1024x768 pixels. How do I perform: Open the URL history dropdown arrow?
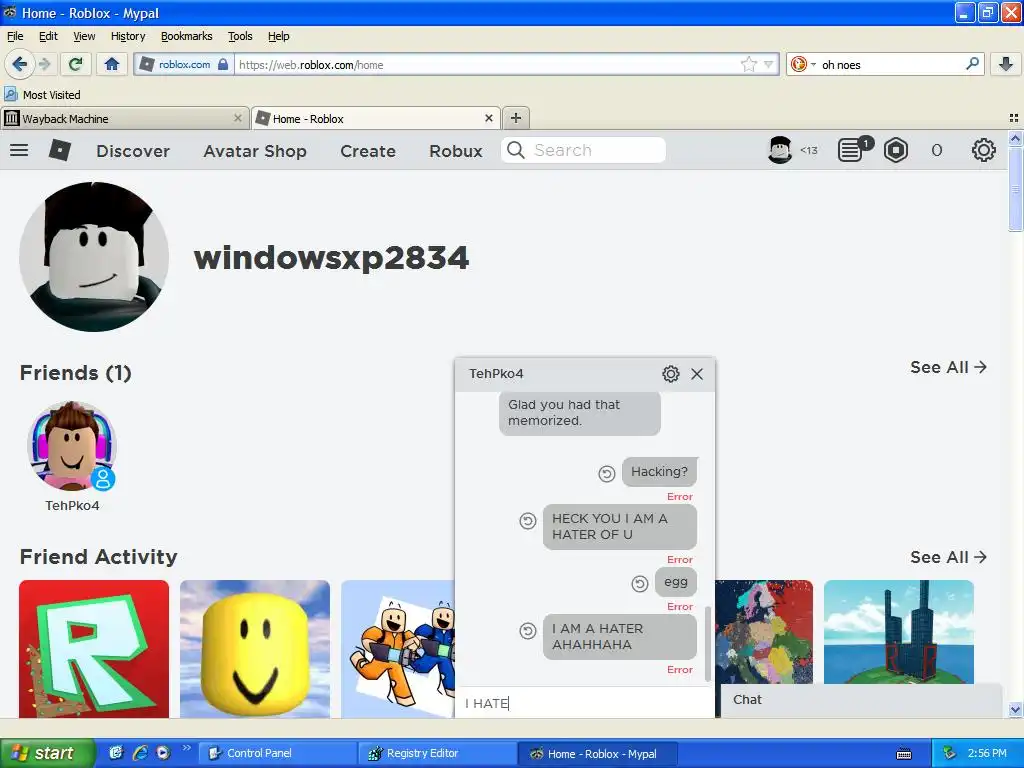tap(769, 64)
